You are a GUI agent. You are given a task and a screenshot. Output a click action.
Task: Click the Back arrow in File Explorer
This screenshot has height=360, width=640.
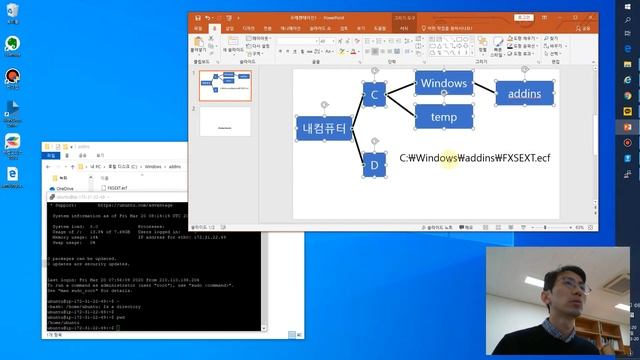(48, 167)
